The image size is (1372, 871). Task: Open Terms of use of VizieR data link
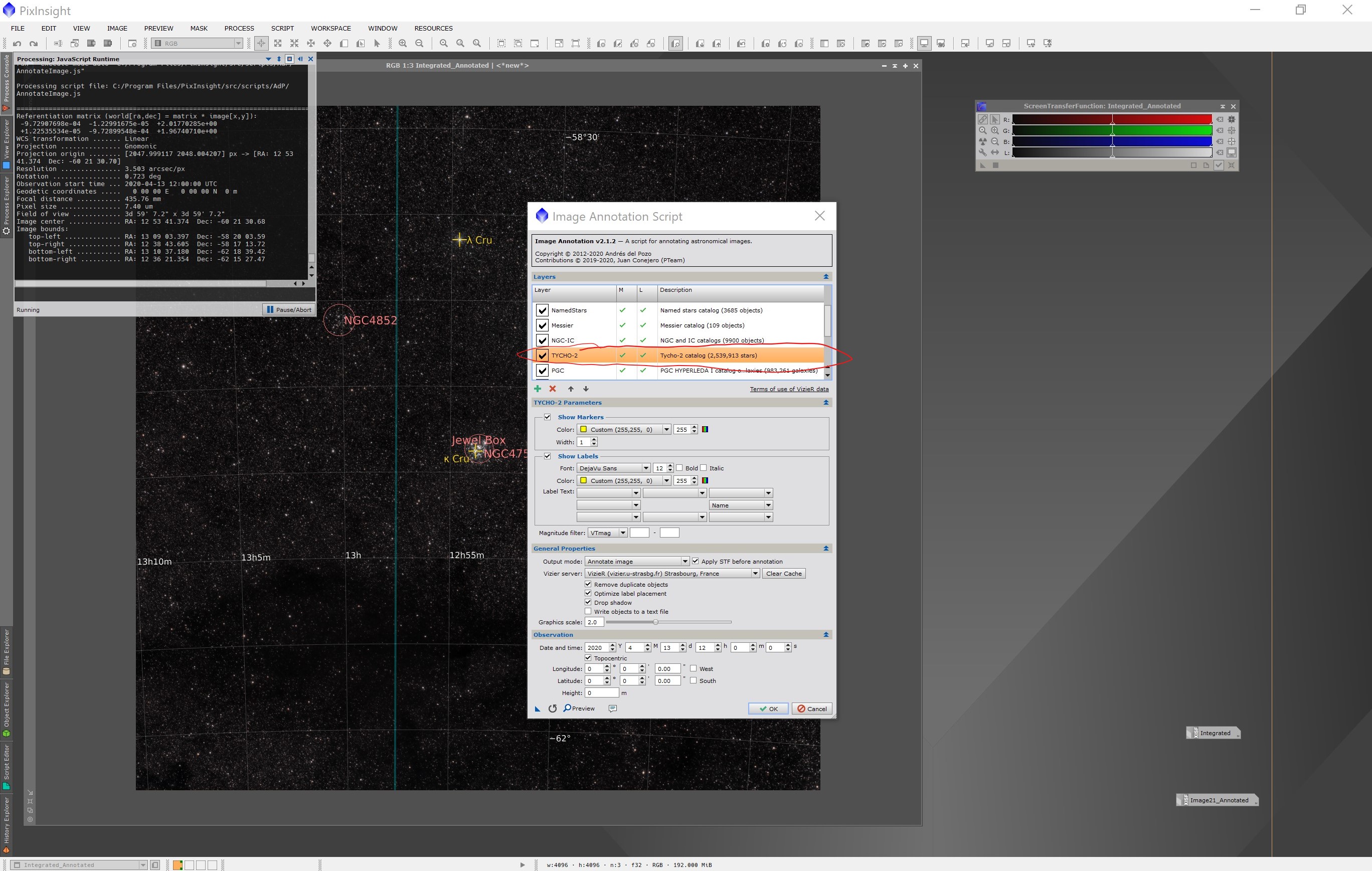789,389
